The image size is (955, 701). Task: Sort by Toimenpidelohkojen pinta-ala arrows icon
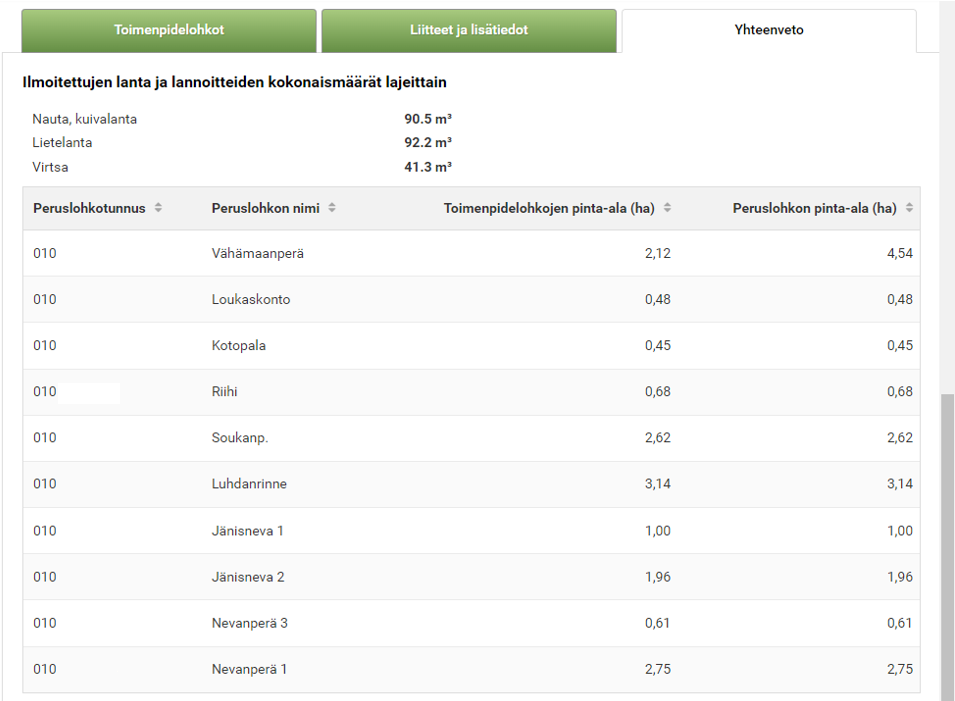click(x=667, y=208)
